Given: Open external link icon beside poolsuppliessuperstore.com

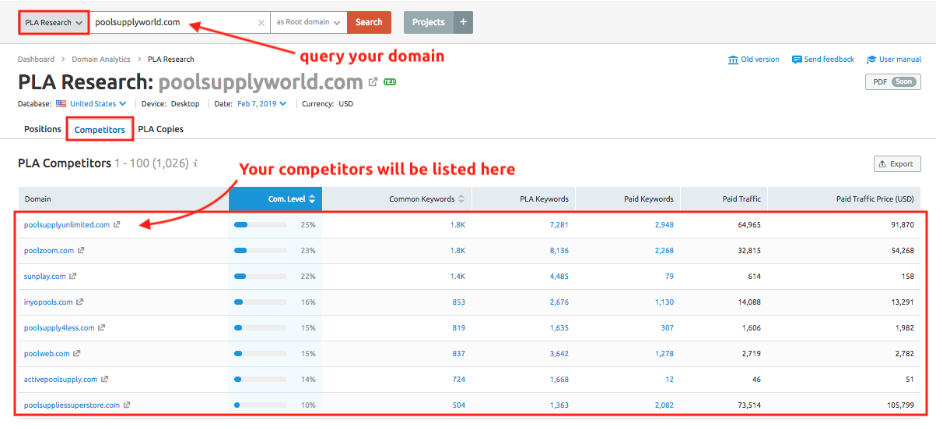Looking at the screenshot, I should point(127,406).
